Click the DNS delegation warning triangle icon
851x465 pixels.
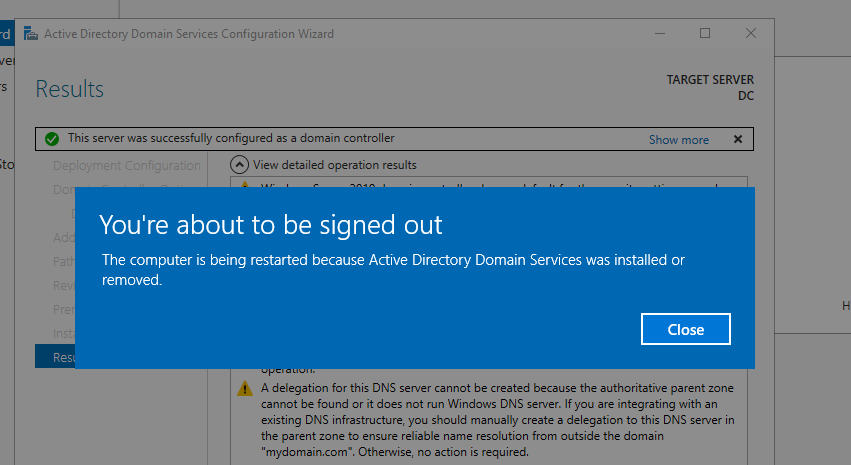click(x=245, y=388)
